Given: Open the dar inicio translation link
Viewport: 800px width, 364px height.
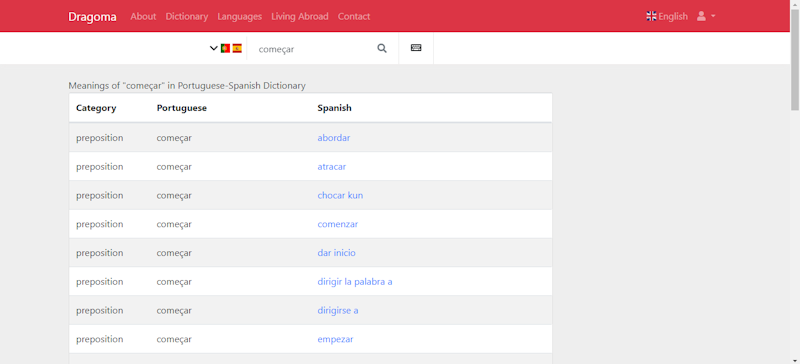Looking at the screenshot, I should (336, 253).
